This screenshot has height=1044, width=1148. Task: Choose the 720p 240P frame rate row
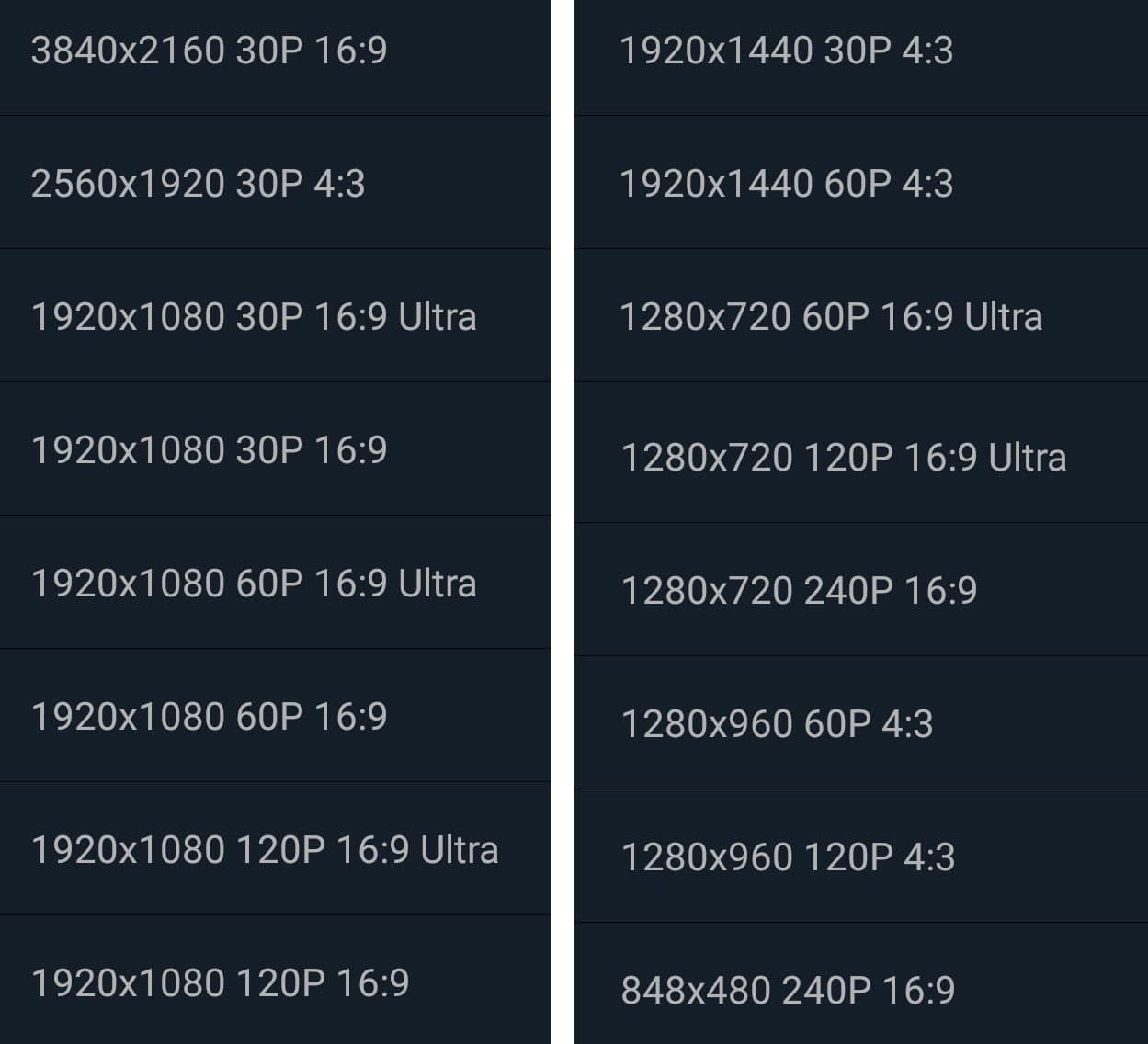799,591
